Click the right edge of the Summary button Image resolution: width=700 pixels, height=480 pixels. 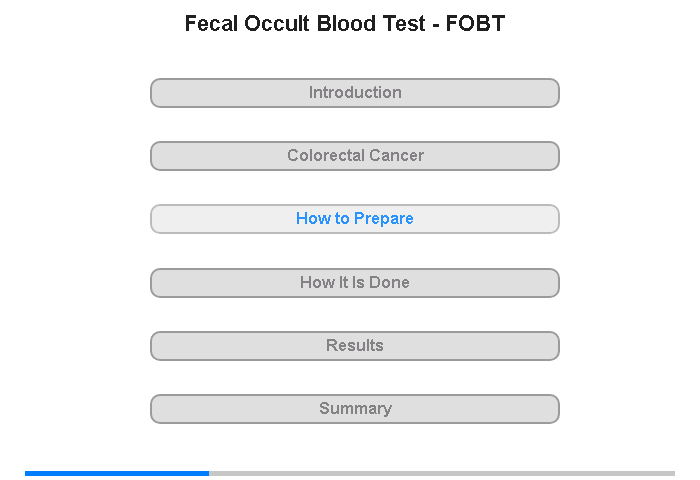[x=557, y=409]
